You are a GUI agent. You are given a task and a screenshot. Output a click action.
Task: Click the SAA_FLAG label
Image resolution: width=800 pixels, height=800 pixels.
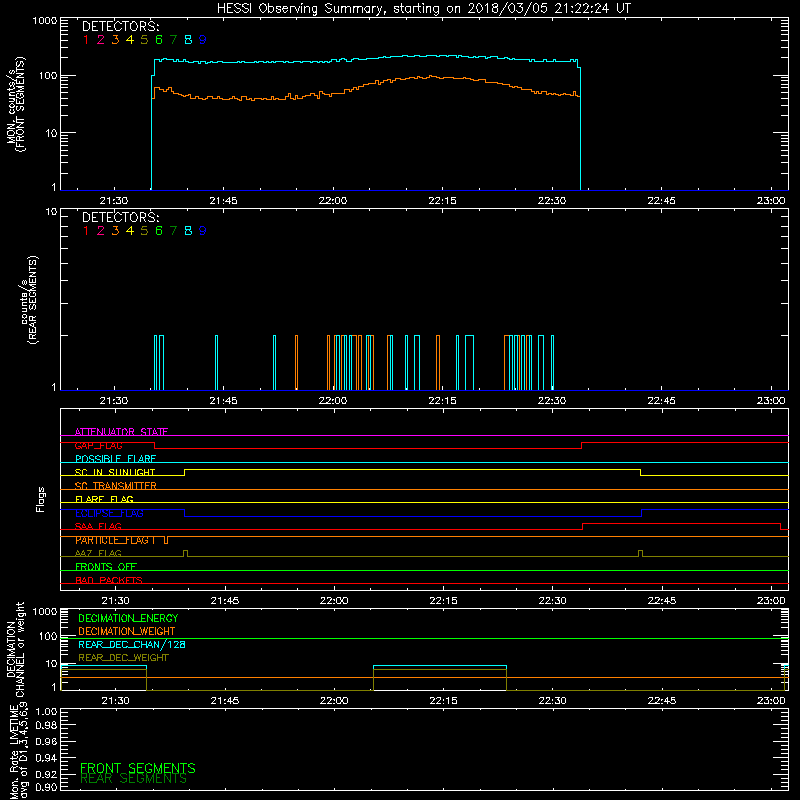click(x=98, y=526)
